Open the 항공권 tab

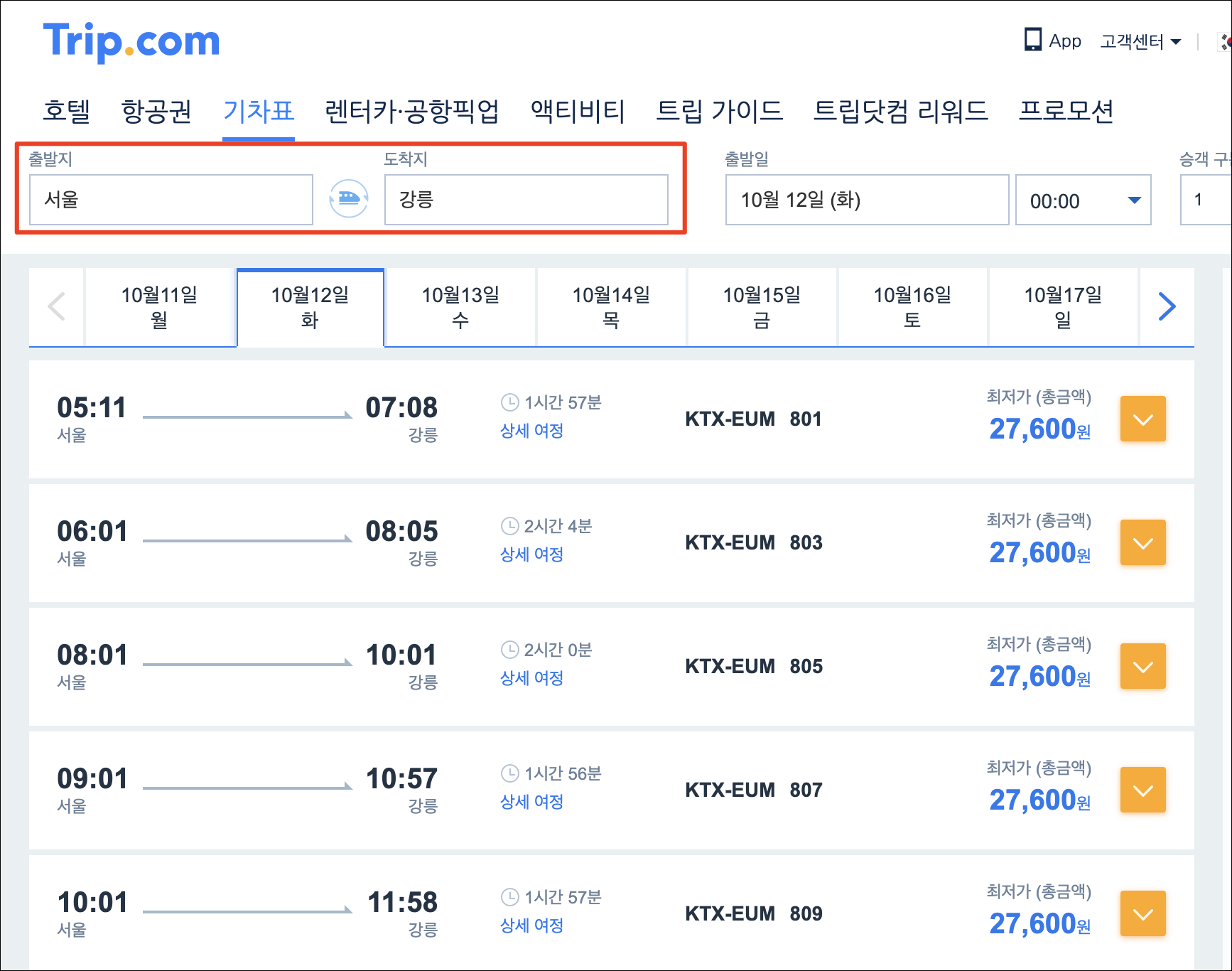tap(156, 111)
